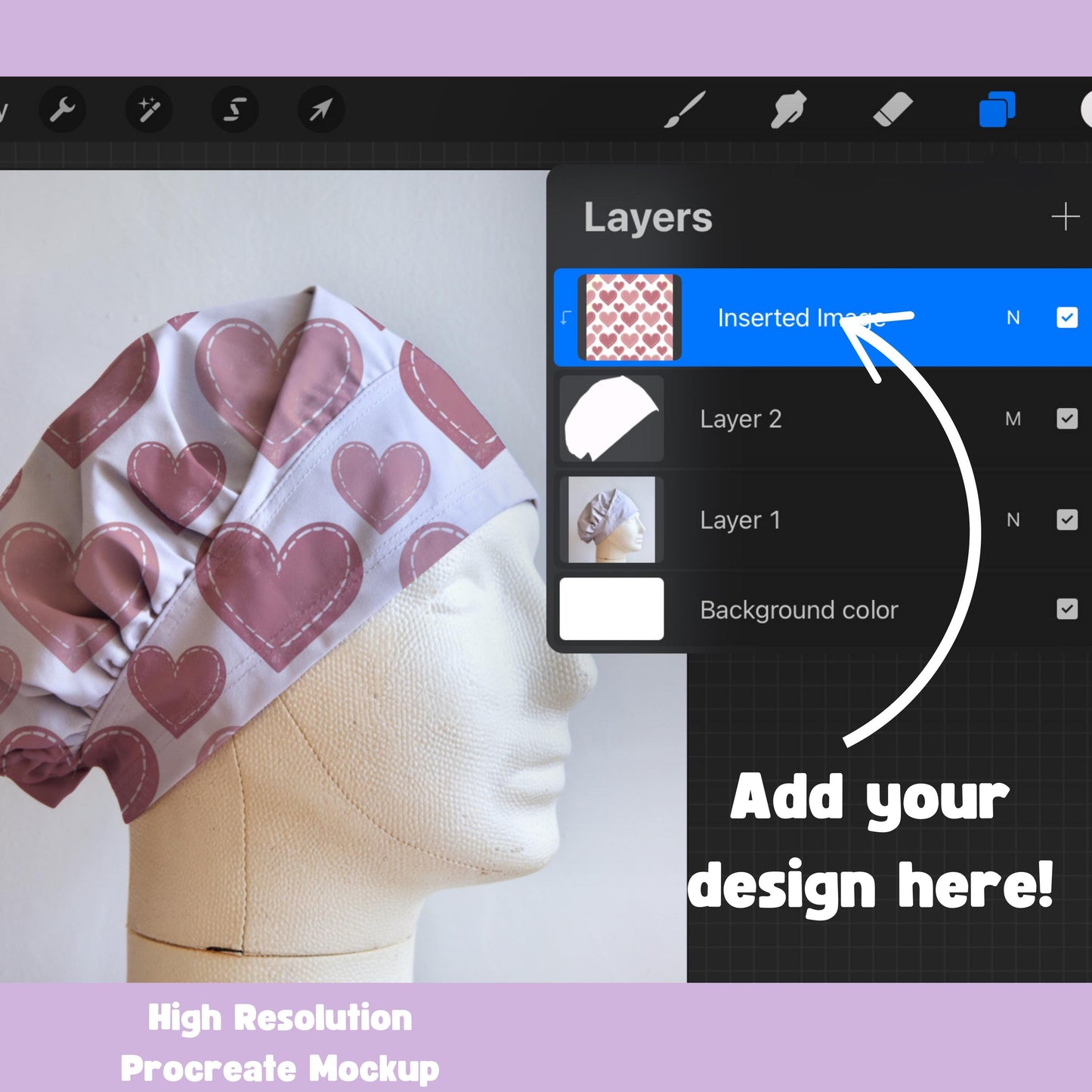Toggle visibility of the Inserted Image layer
This screenshot has height=1092, width=1092.
(1068, 317)
